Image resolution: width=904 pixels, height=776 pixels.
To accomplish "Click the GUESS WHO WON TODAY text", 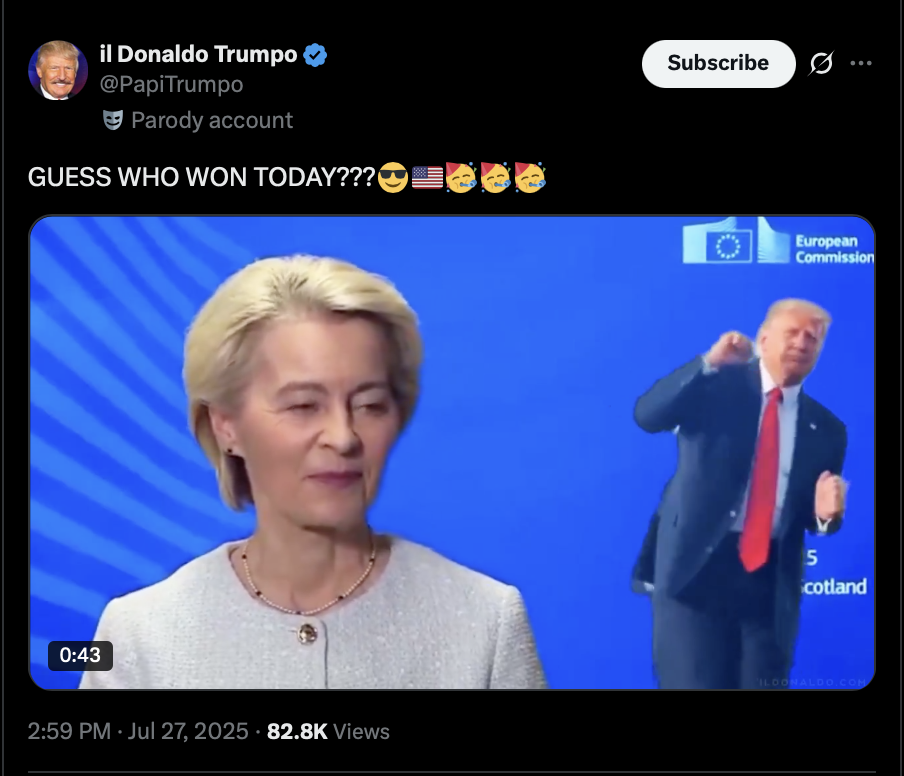I will tap(202, 177).
